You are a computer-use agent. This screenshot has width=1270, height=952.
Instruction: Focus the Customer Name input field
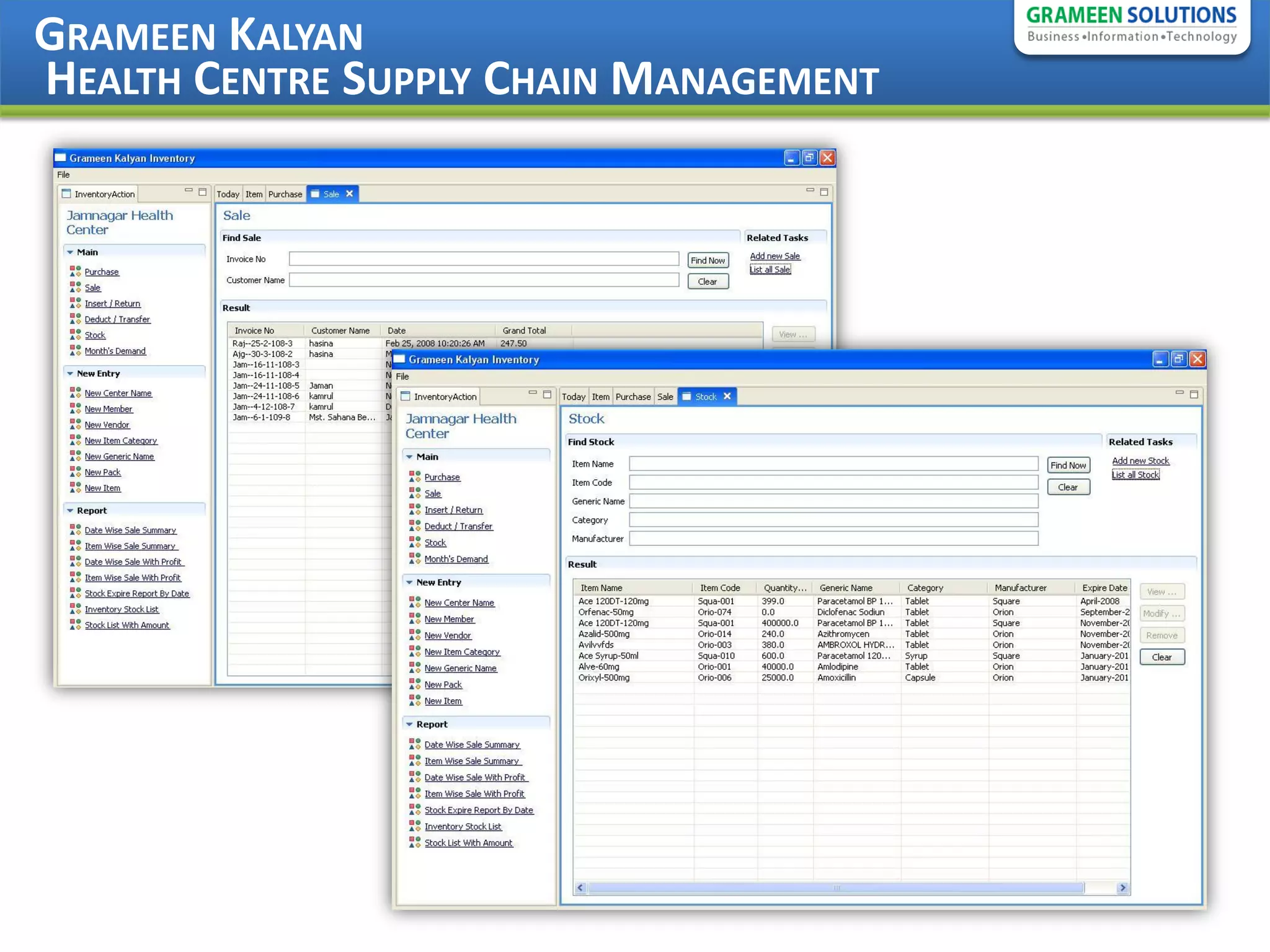pyautogui.click(x=484, y=280)
